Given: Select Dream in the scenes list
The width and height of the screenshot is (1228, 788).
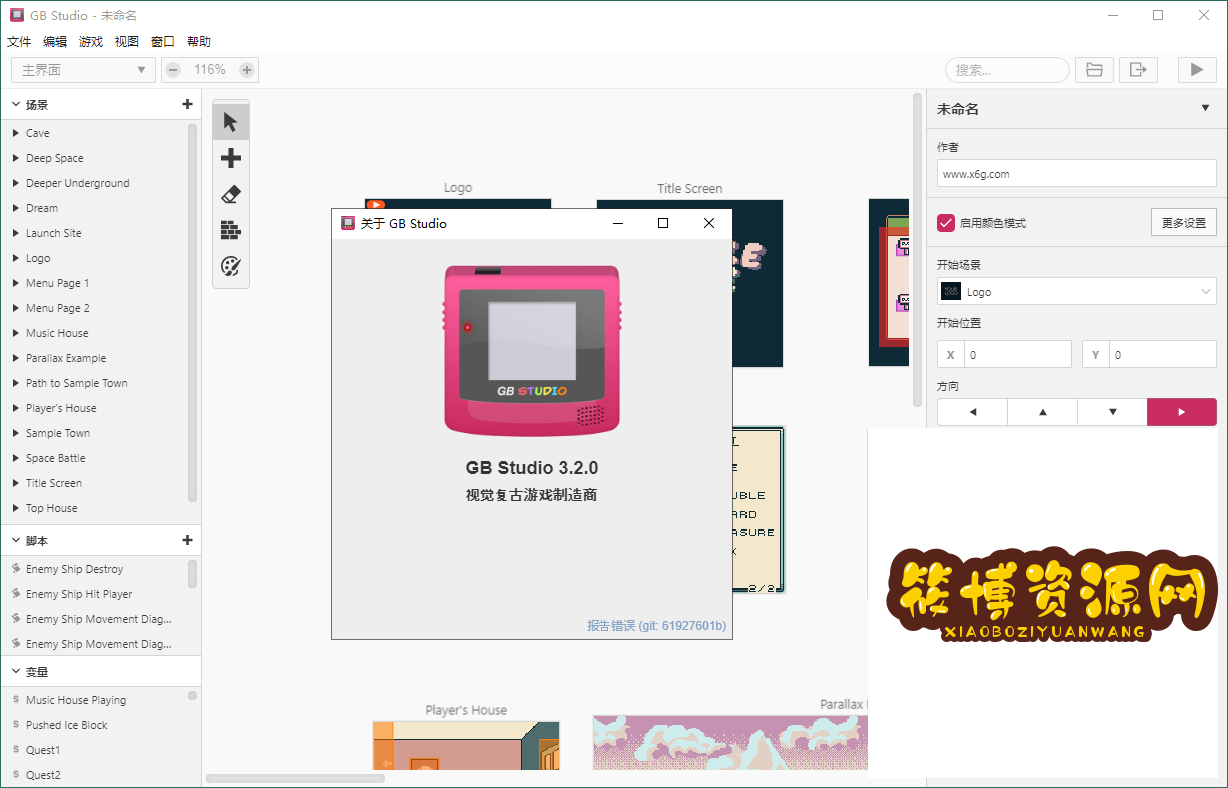Looking at the screenshot, I should click(x=42, y=208).
